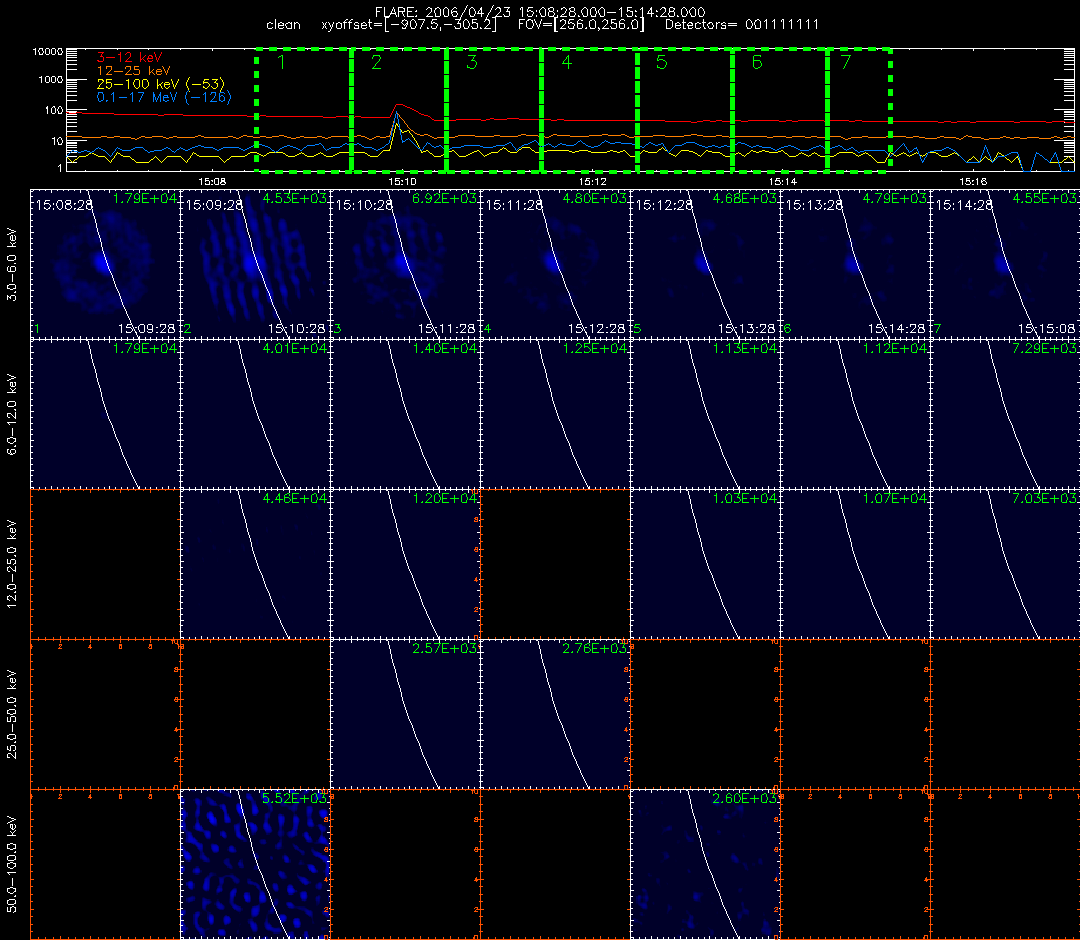Click the 15:08 time axis label
This screenshot has width=1080, height=940.
pyautogui.click(x=212, y=181)
